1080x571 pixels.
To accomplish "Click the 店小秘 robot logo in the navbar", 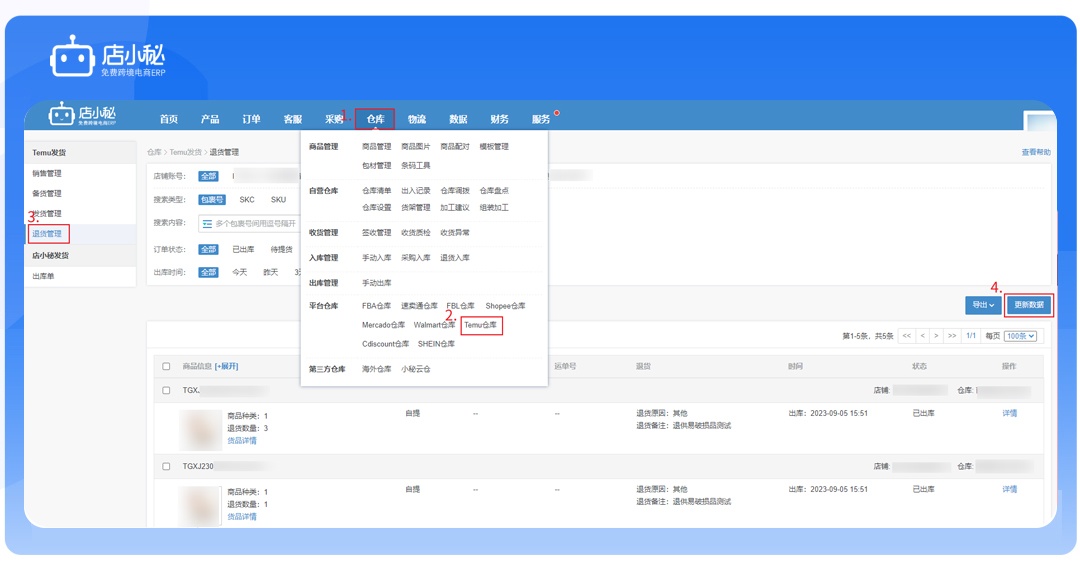I will click(x=82, y=115).
